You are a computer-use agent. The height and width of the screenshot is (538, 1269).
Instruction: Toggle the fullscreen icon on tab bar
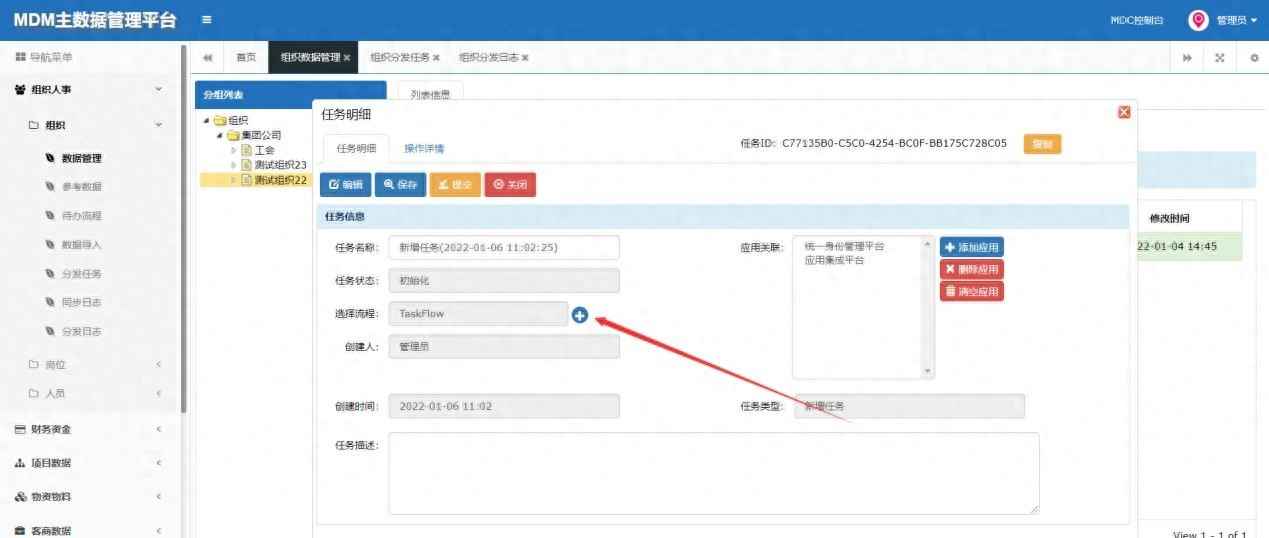[x=1220, y=58]
